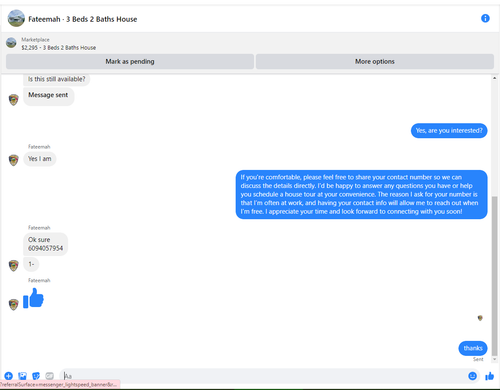Click the '1-' message bubble
The width and height of the screenshot is (500, 390).
click(31, 264)
